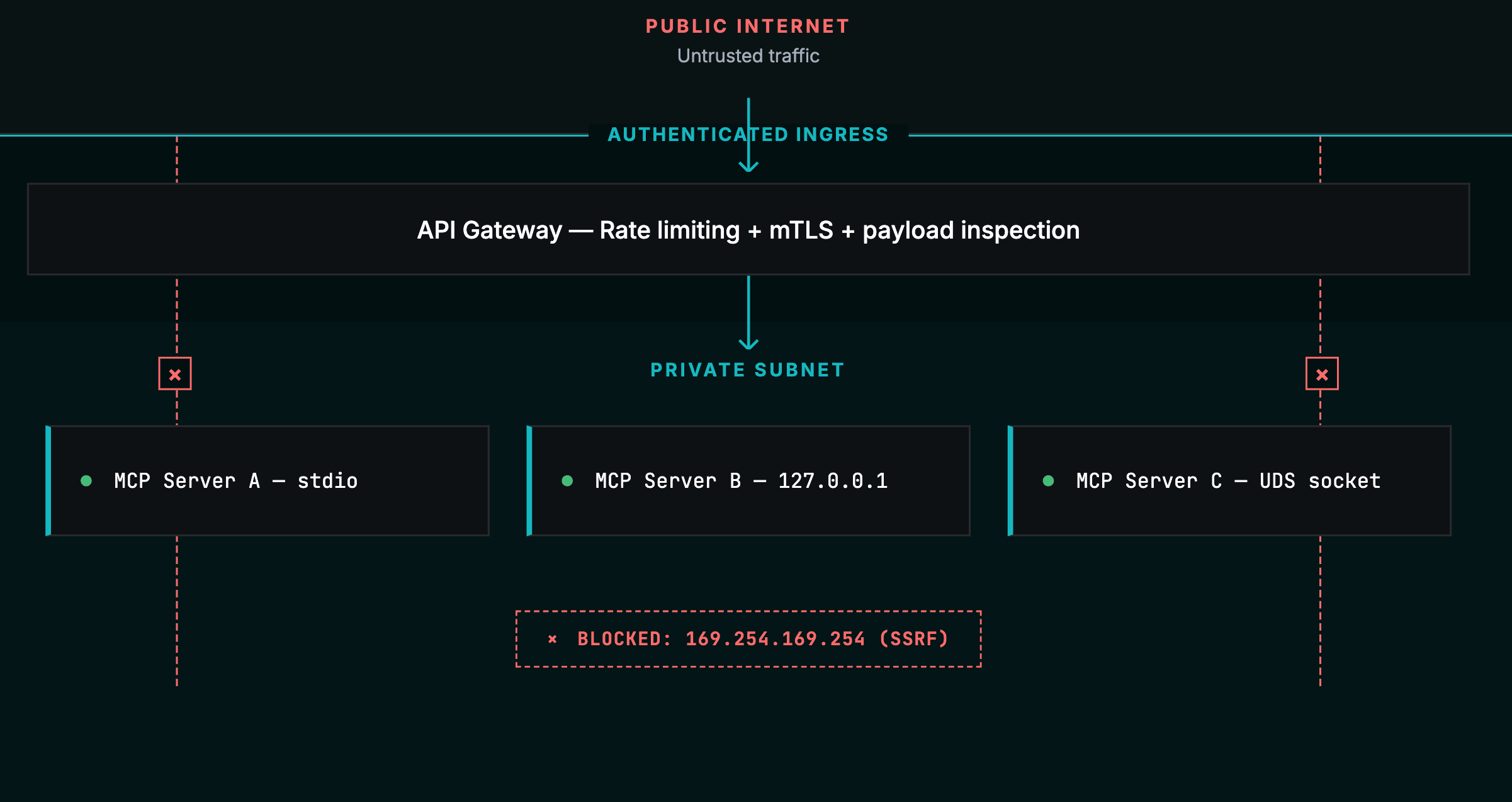
Task: Click green status dot of MCP Server B
Action: point(567,481)
